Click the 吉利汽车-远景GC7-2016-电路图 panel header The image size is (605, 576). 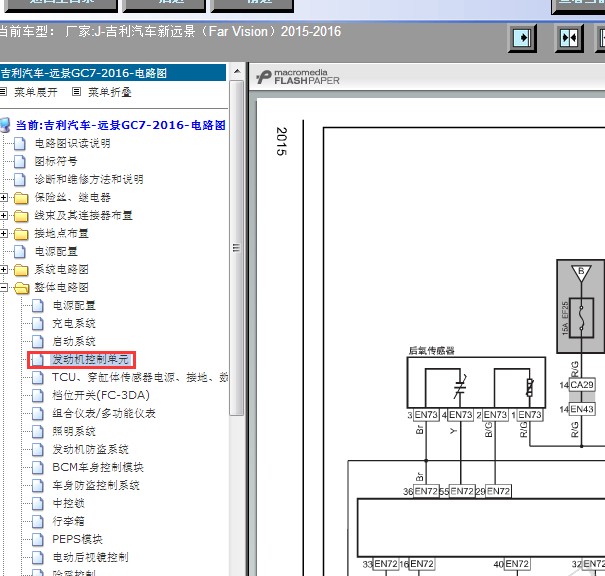113,73
